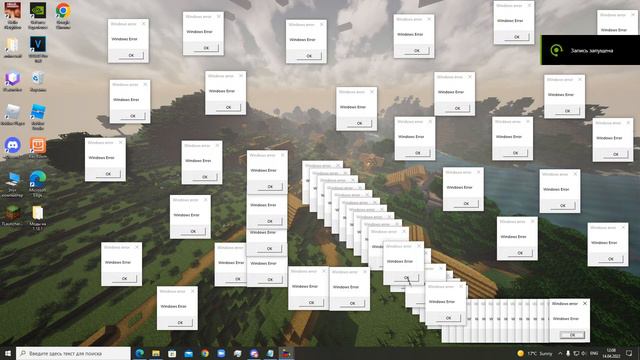The width and height of the screenshot is (640, 360).
Task: Open the volume tray icon
Action: [x=584, y=353]
